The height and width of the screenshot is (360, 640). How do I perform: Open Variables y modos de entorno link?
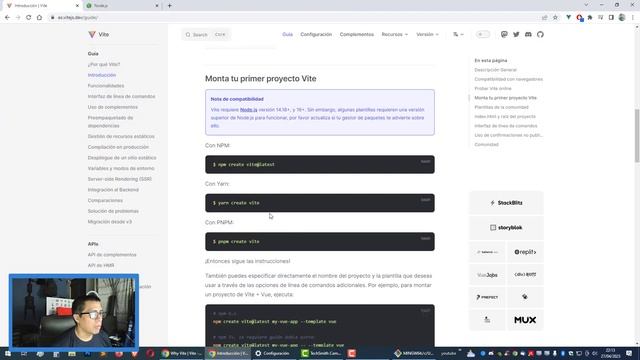121,168
